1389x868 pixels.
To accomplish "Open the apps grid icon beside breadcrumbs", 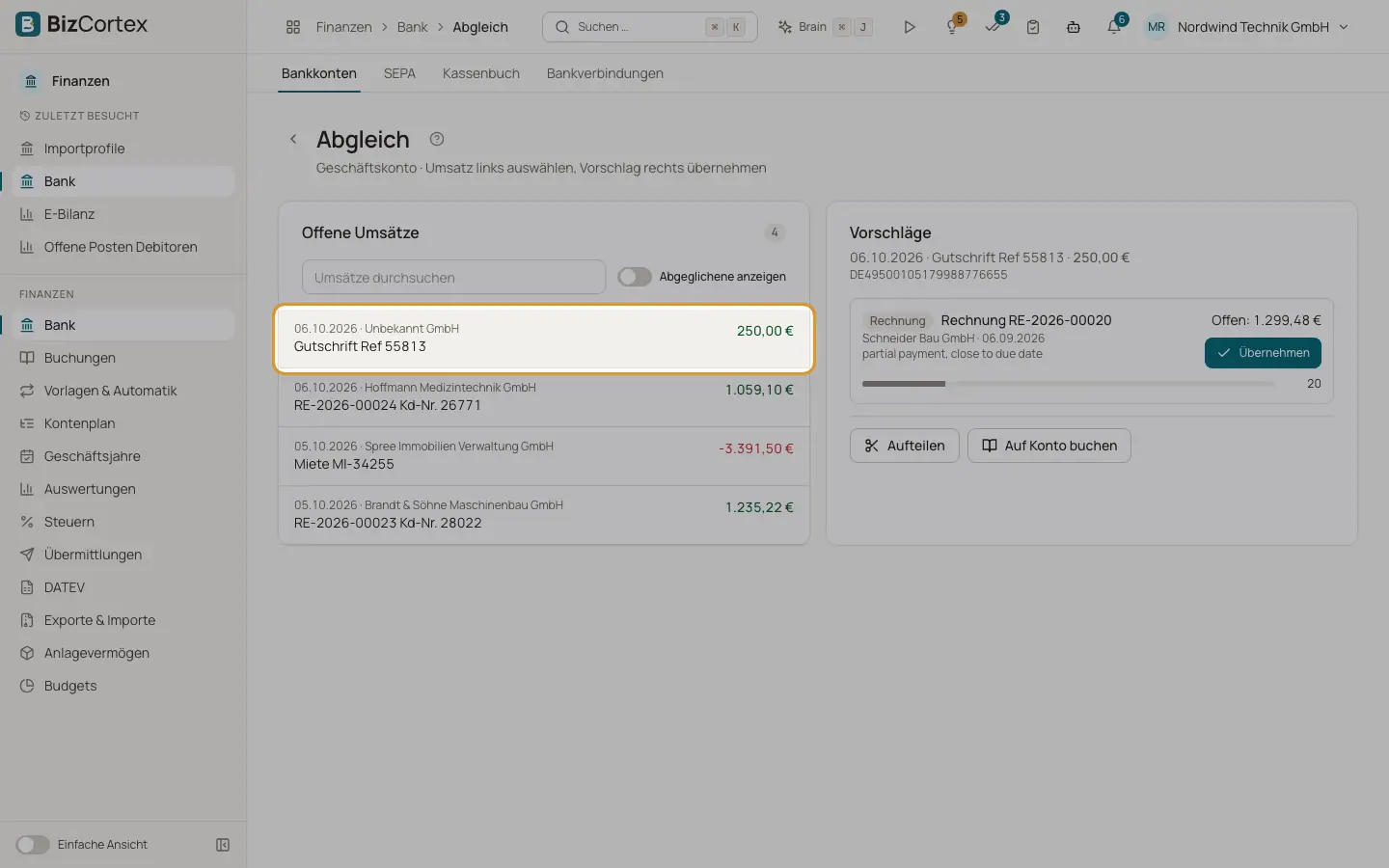I will coord(293,27).
